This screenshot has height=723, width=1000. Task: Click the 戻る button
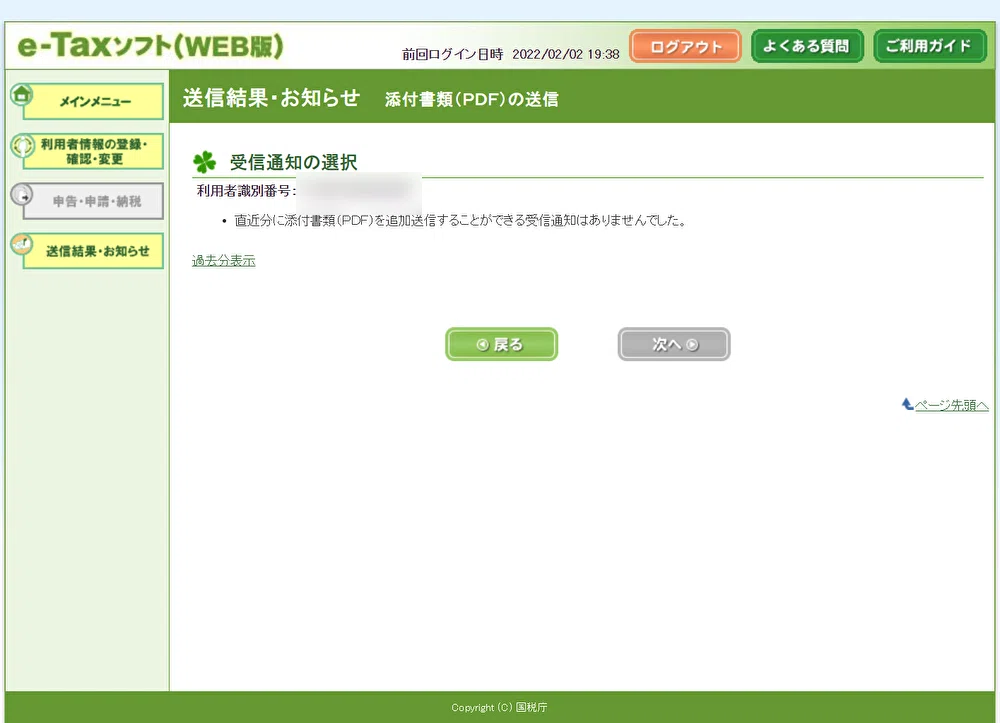point(501,344)
